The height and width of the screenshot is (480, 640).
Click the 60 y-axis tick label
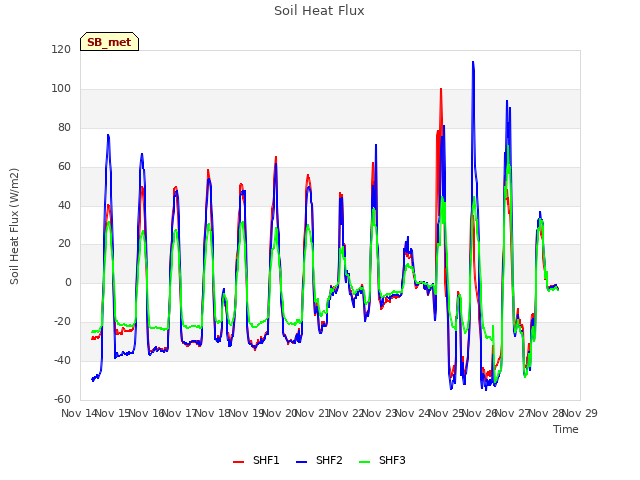64,166
